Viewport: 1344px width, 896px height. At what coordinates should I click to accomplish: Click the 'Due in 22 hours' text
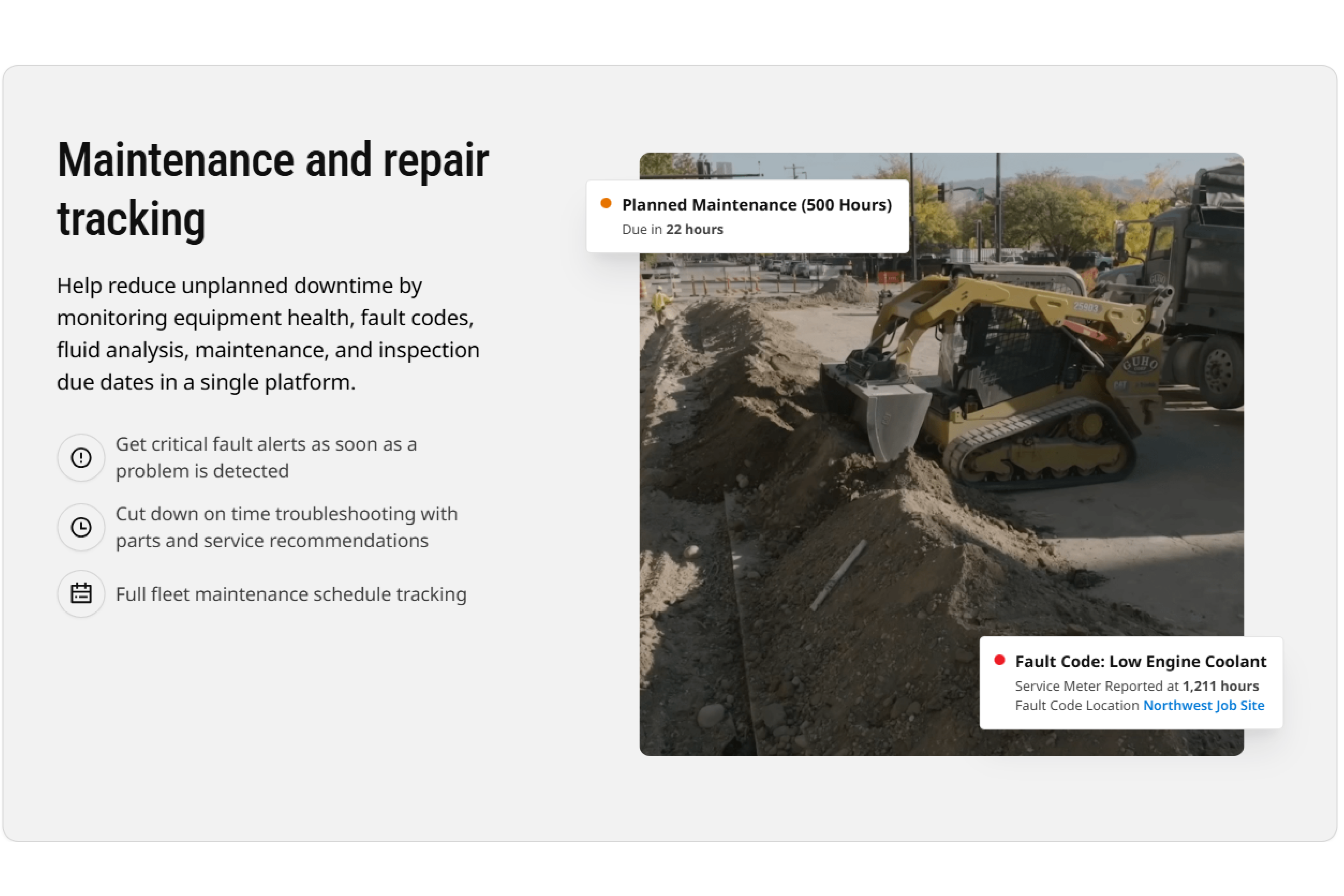(672, 229)
